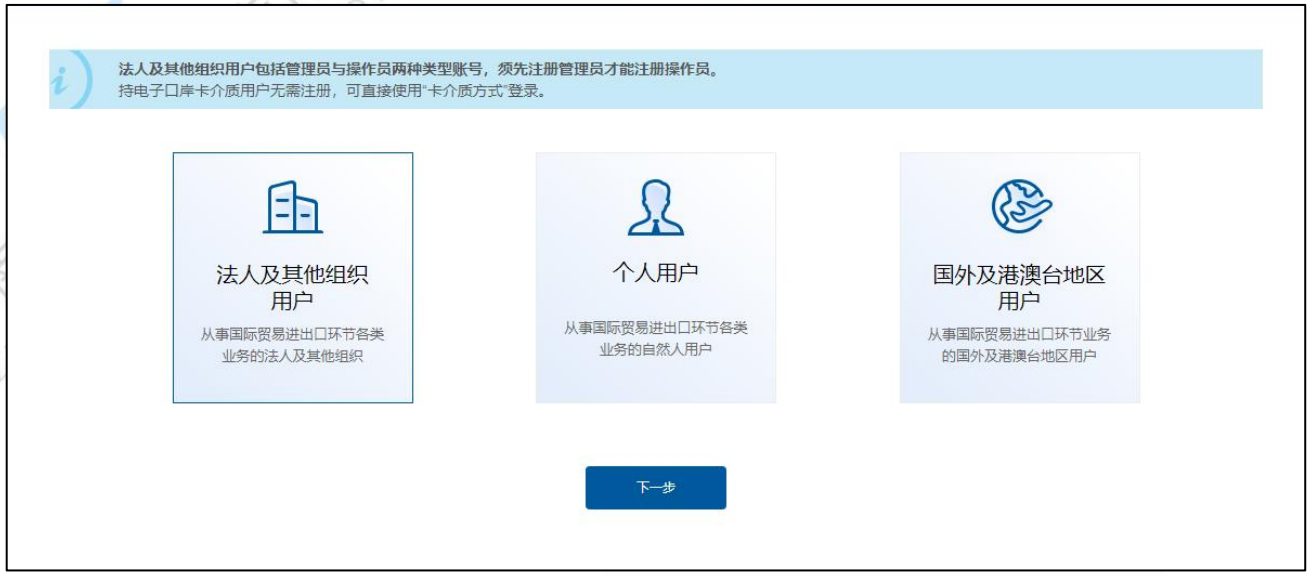This screenshot has height=576, width=1313.
Task: Click the building icon for legal entity users
Action: 292,209
